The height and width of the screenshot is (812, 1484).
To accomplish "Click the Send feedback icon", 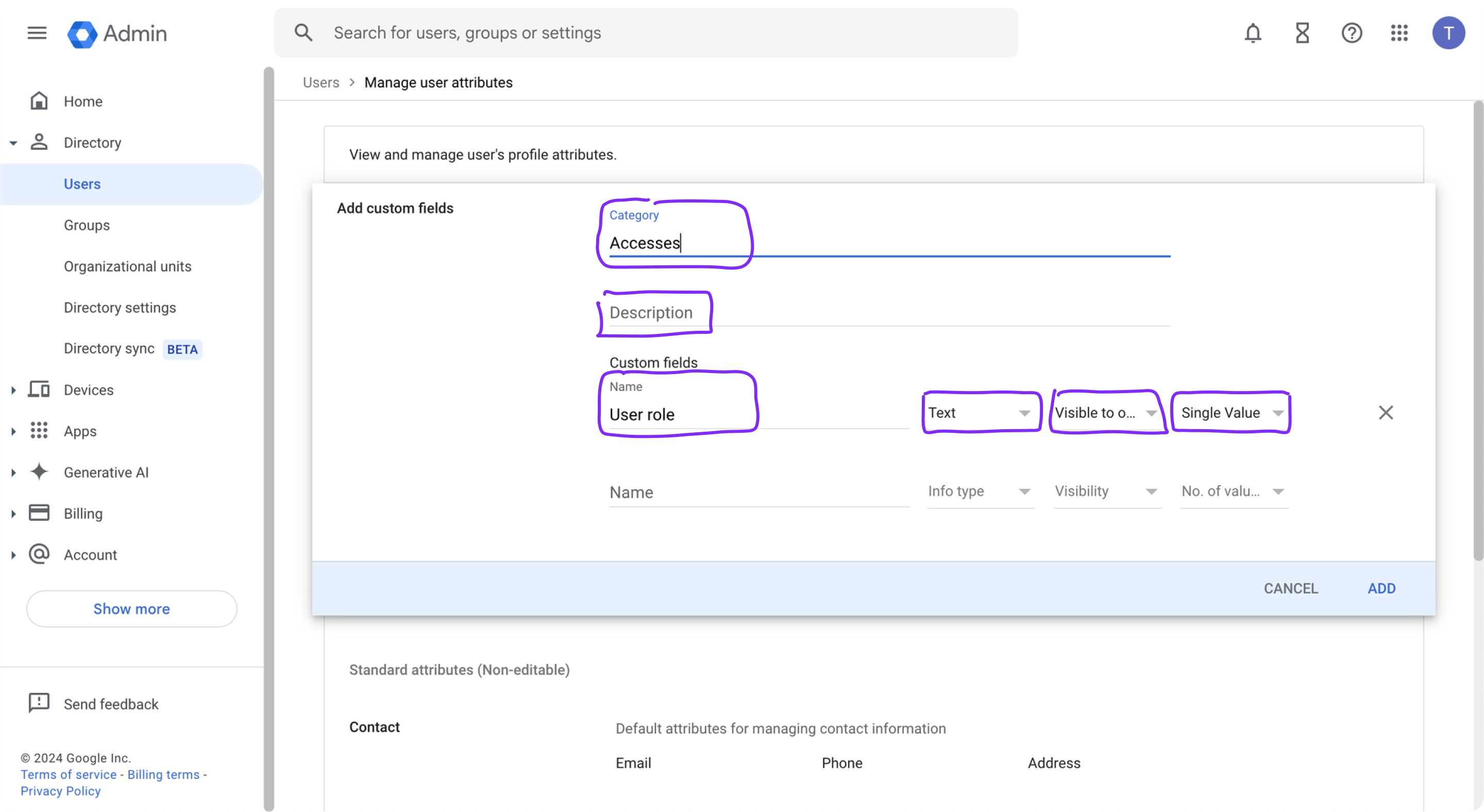I will click(39, 703).
